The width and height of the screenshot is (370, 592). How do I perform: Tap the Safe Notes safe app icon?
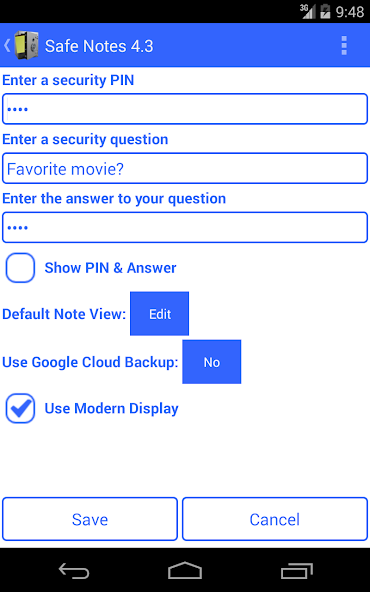pos(26,46)
